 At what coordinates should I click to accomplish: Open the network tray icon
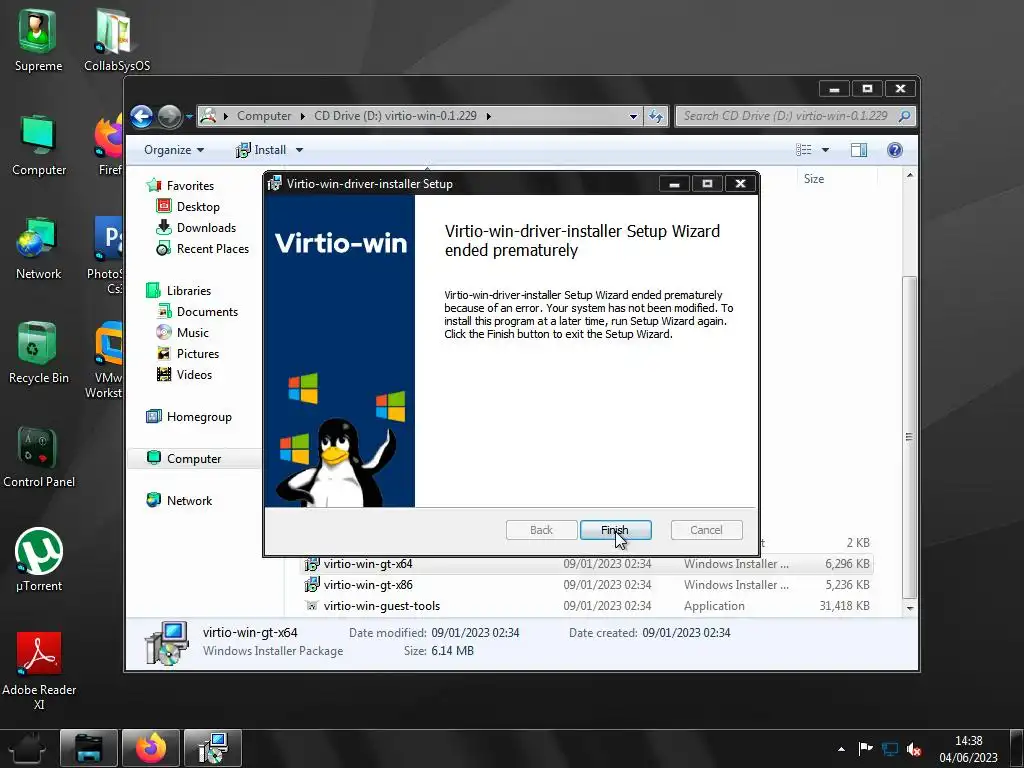pyautogui.click(x=889, y=749)
